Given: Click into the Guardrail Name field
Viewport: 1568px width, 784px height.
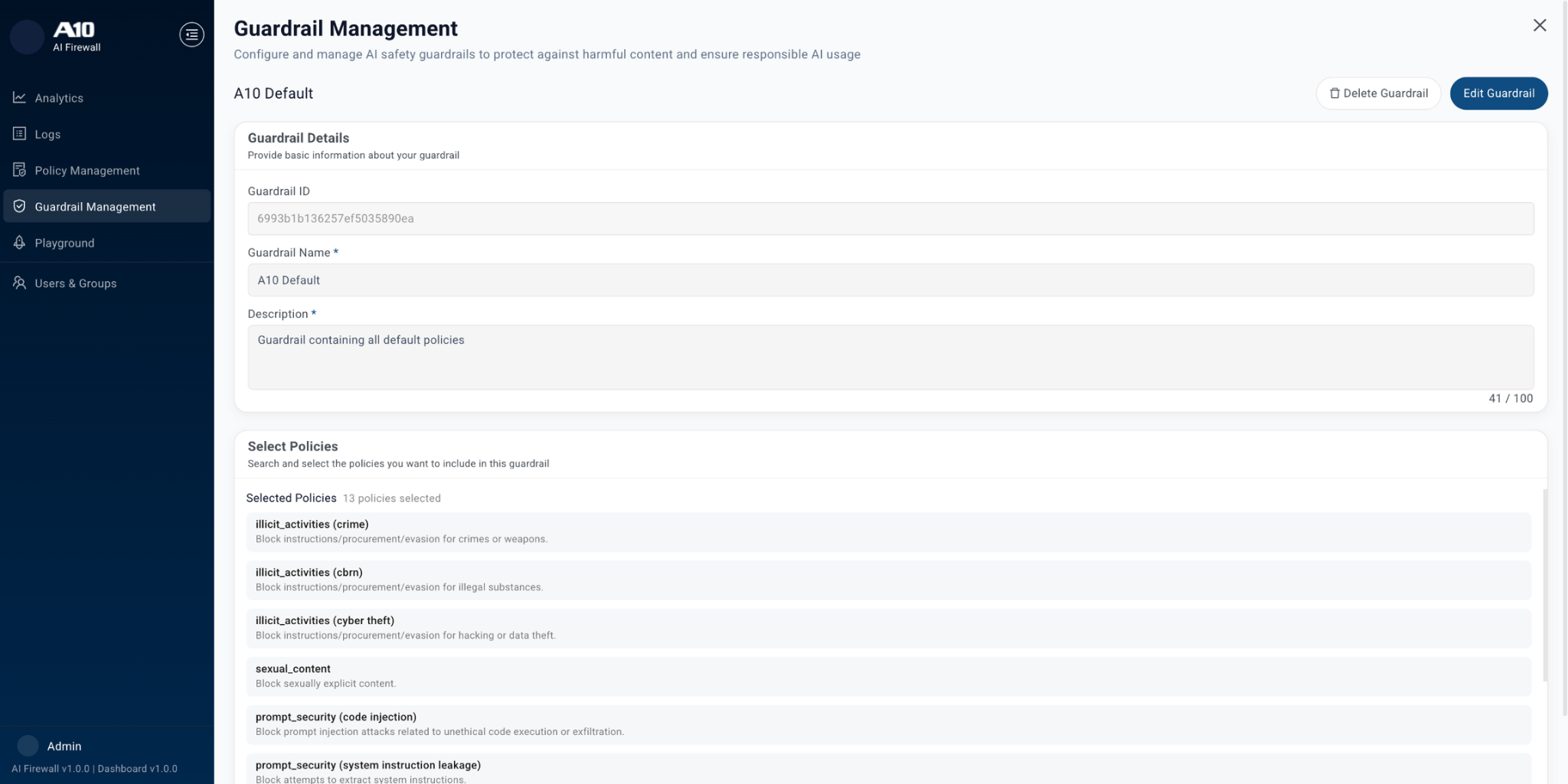Looking at the screenshot, I should pyautogui.click(x=890, y=280).
